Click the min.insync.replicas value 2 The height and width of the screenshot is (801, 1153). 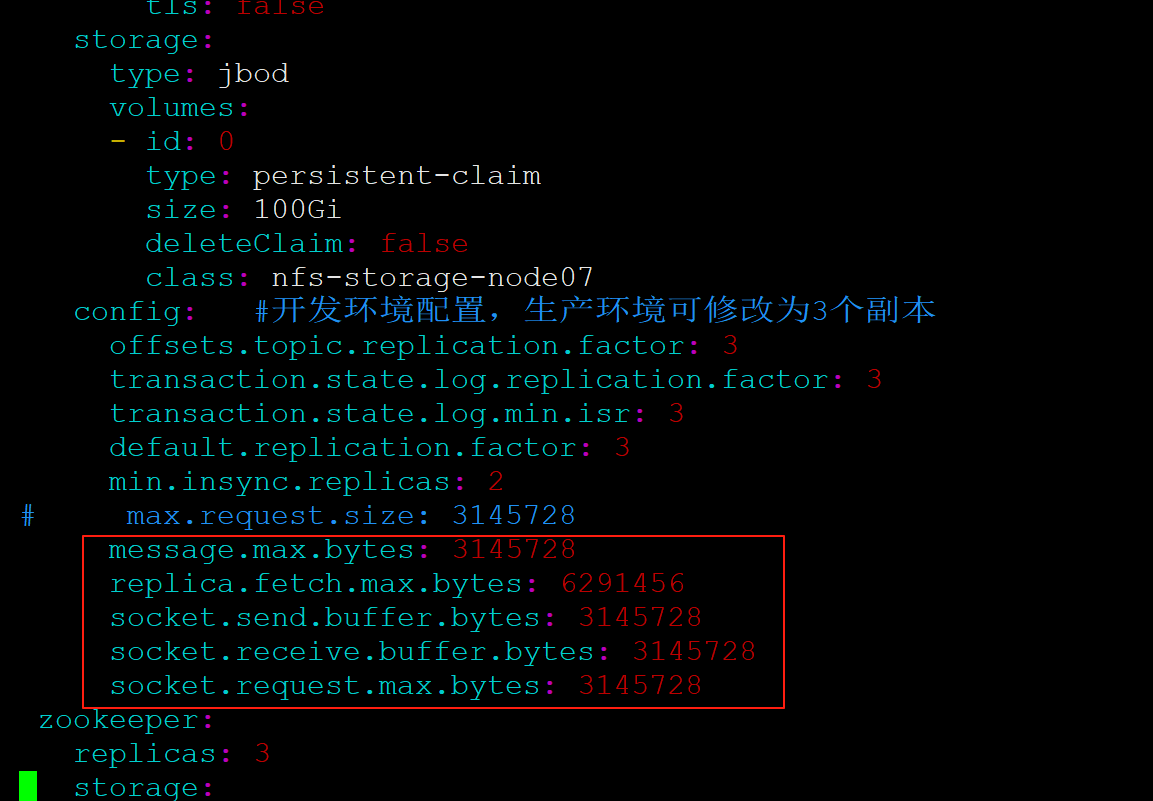click(x=496, y=482)
